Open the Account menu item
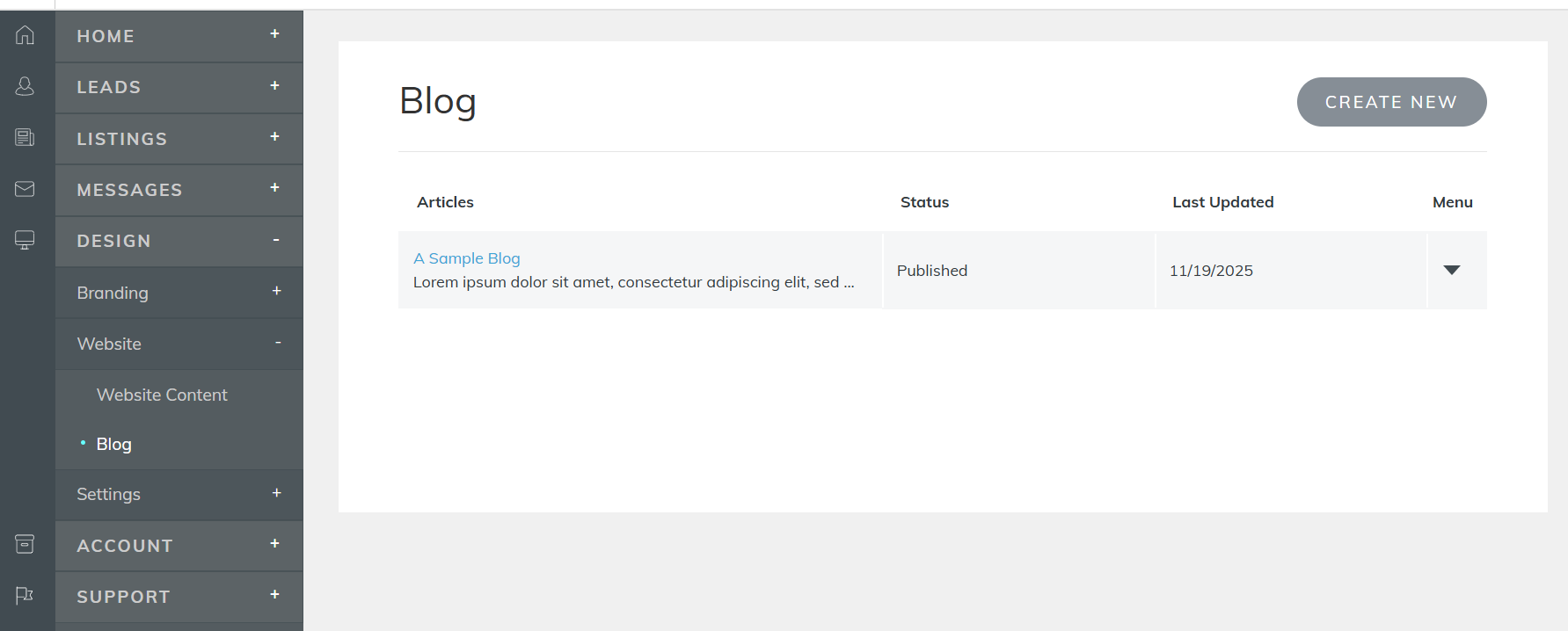1568x631 pixels. [x=179, y=546]
